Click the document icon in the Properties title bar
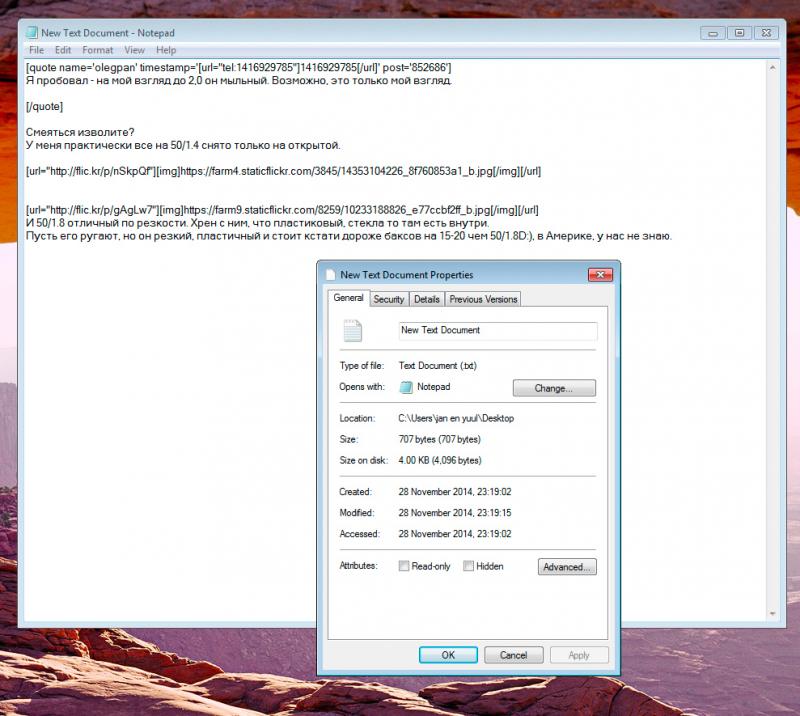 pos(331,275)
